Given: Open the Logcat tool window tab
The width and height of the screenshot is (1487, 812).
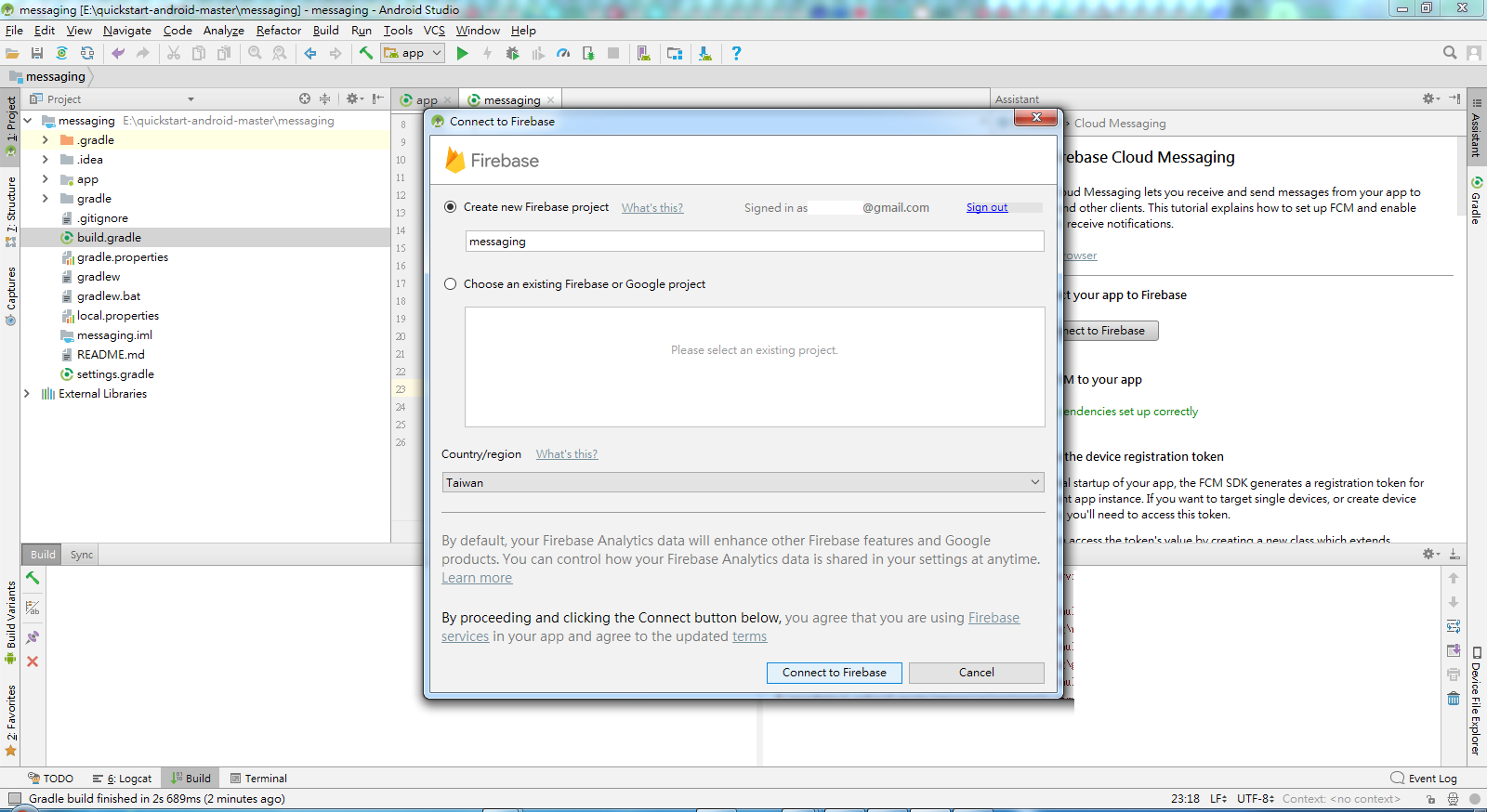Looking at the screenshot, I should (x=122, y=779).
